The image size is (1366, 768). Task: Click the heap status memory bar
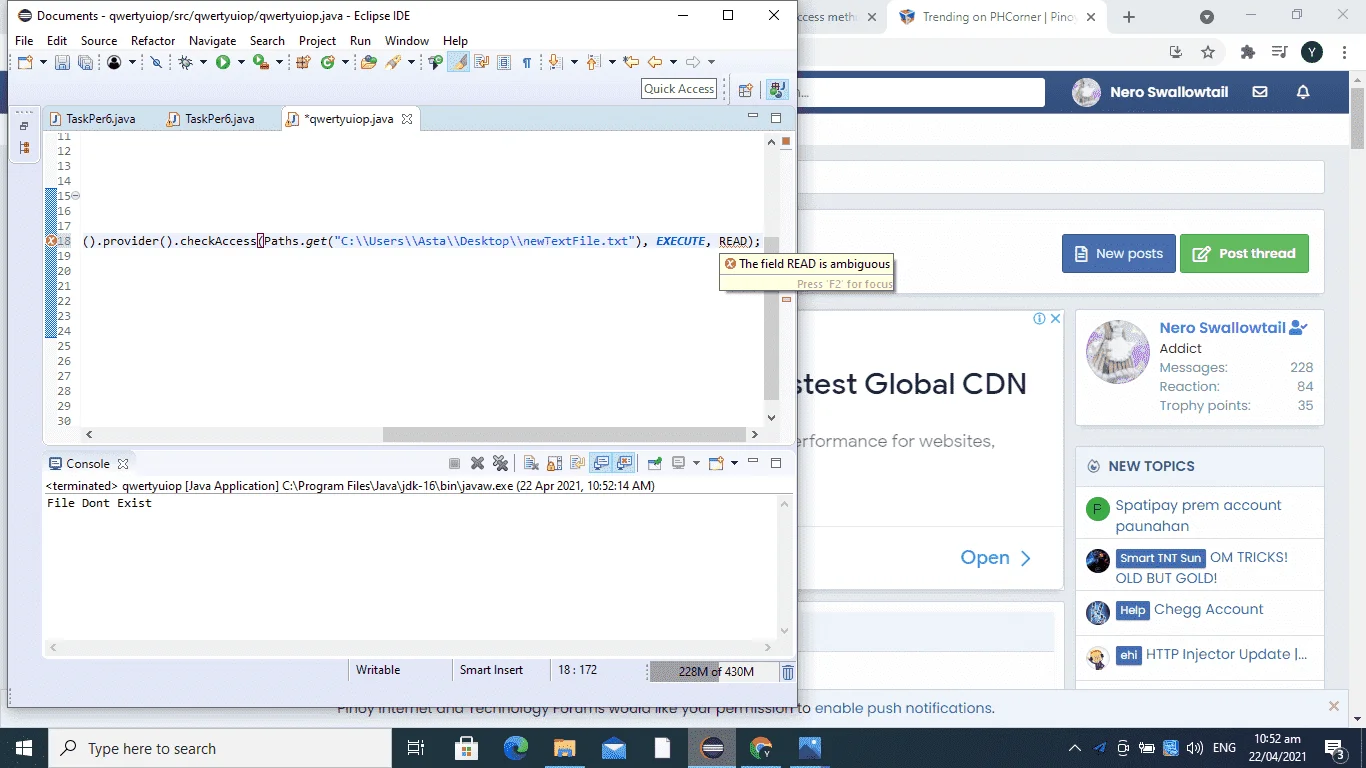coord(713,671)
